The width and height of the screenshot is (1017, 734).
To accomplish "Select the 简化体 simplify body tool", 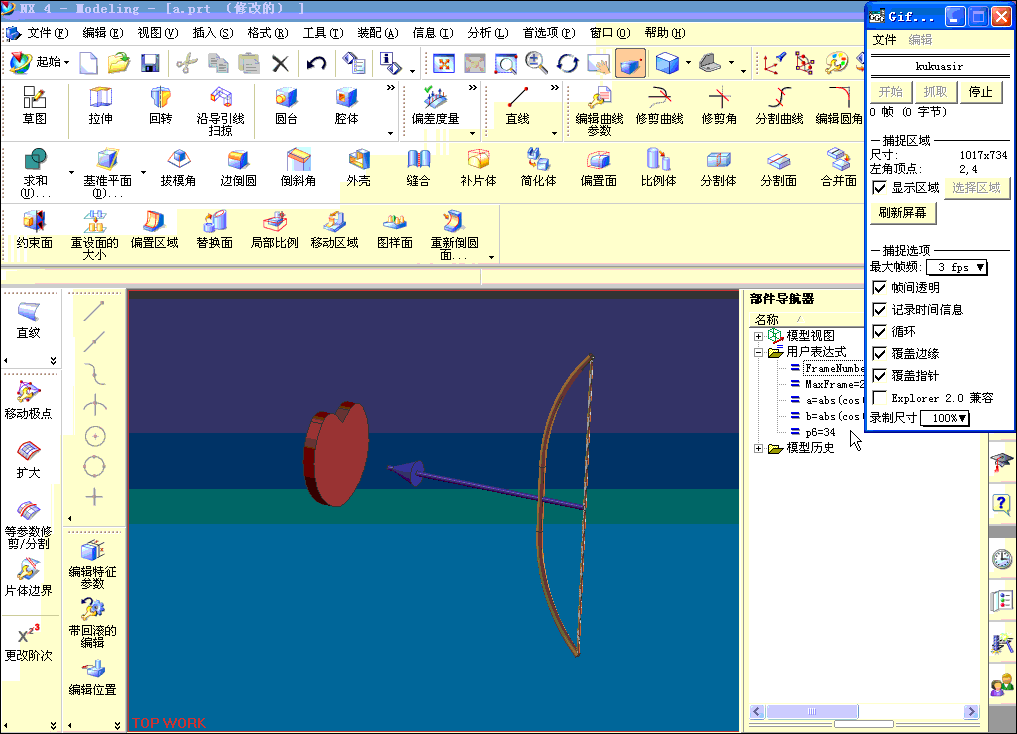I will (538, 168).
